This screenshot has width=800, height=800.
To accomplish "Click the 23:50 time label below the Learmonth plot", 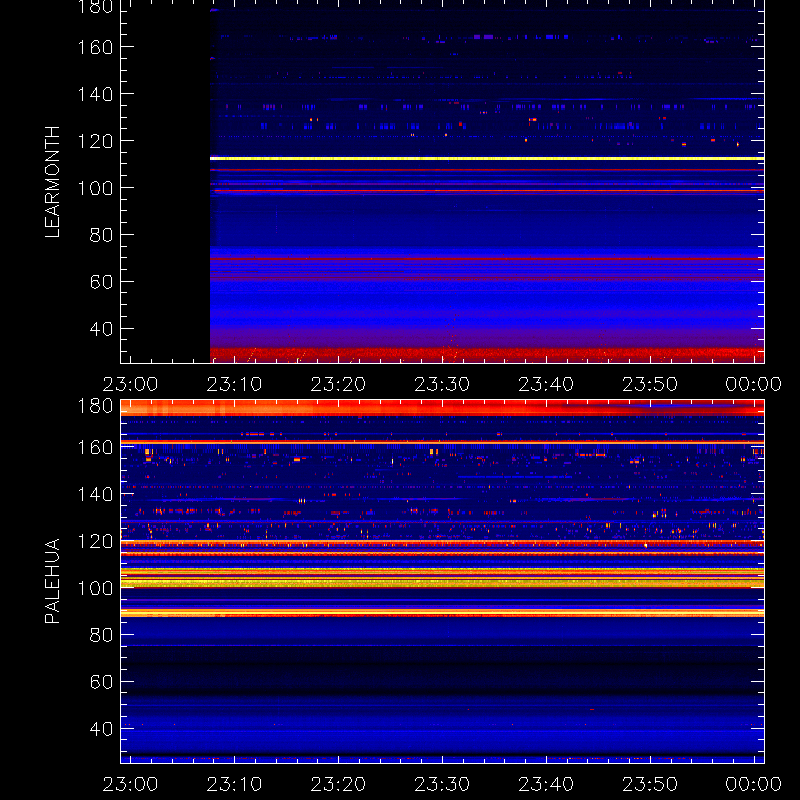I will (650, 384).
